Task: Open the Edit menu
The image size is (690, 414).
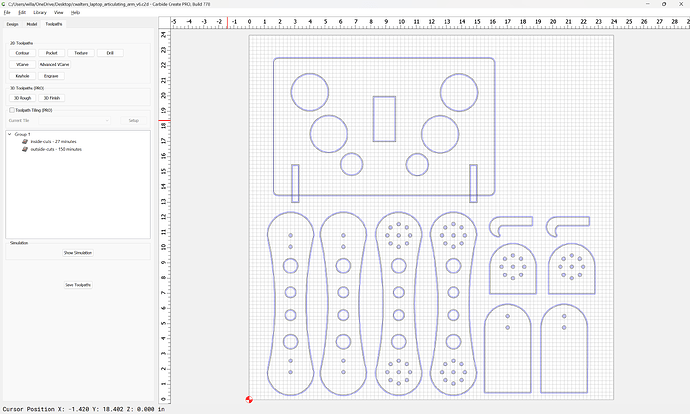Action: 22,12
